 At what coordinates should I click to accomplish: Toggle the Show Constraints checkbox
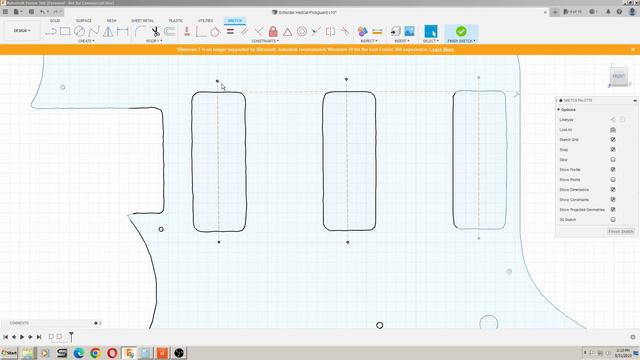pyautogui.click(x=613, y=200)
